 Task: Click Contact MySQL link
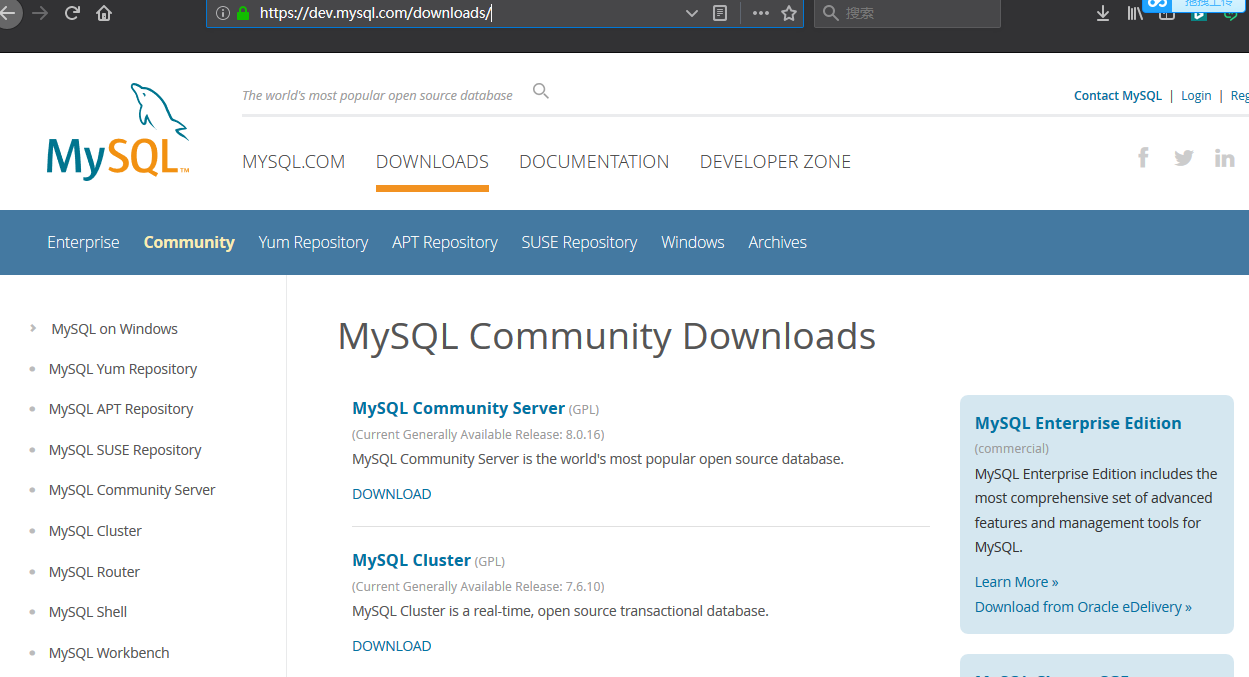click(1118, 96)
